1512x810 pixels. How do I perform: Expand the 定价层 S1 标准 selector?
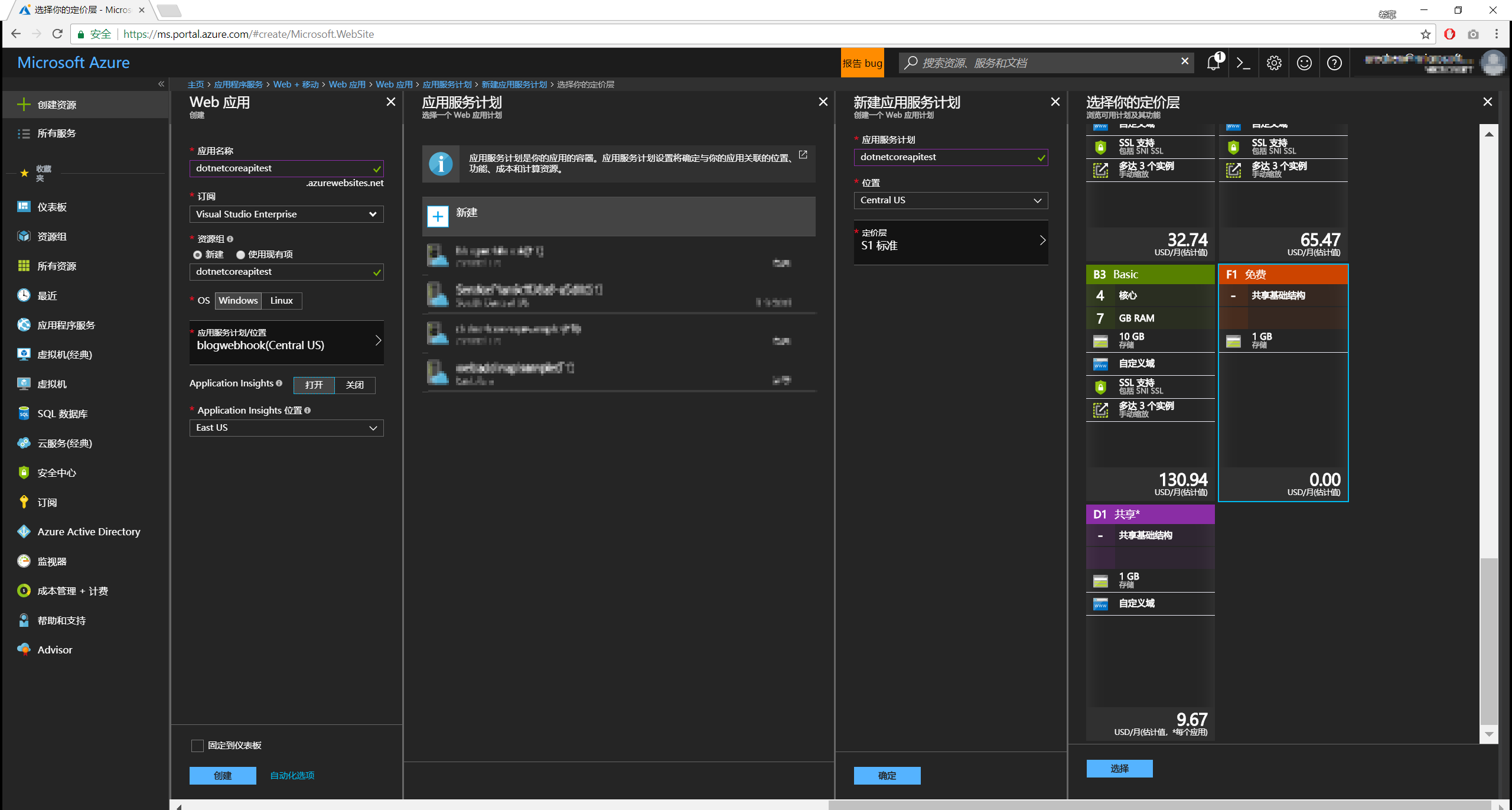[951, 242]
